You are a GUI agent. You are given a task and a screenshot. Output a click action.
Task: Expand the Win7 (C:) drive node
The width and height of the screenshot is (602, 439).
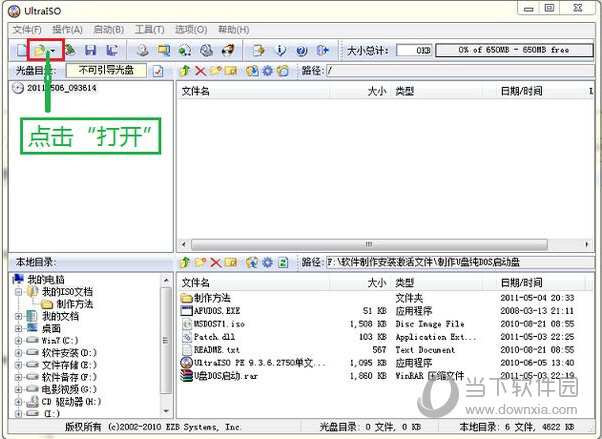pos(18,341)
